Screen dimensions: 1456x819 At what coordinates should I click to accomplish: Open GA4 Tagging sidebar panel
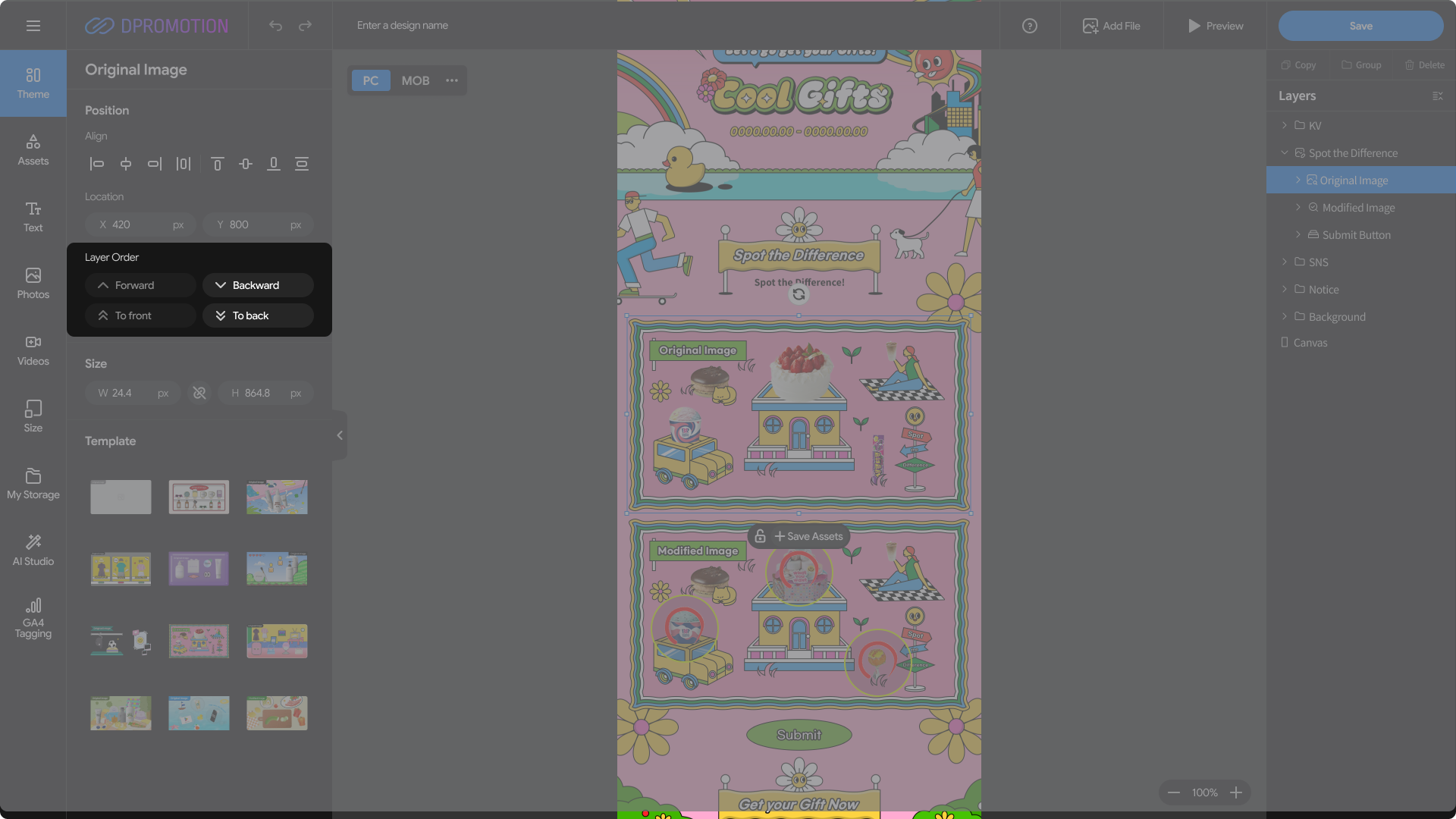pos(33,617)
